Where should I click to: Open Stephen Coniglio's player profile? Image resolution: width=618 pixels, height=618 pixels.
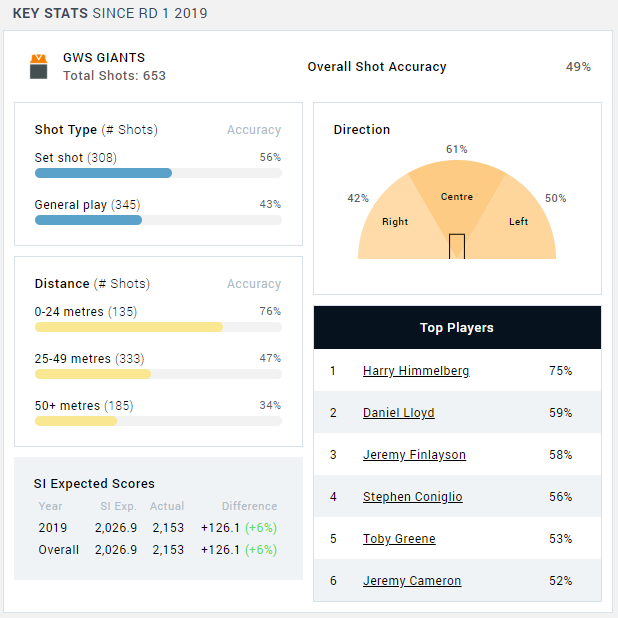pos(412,497)
